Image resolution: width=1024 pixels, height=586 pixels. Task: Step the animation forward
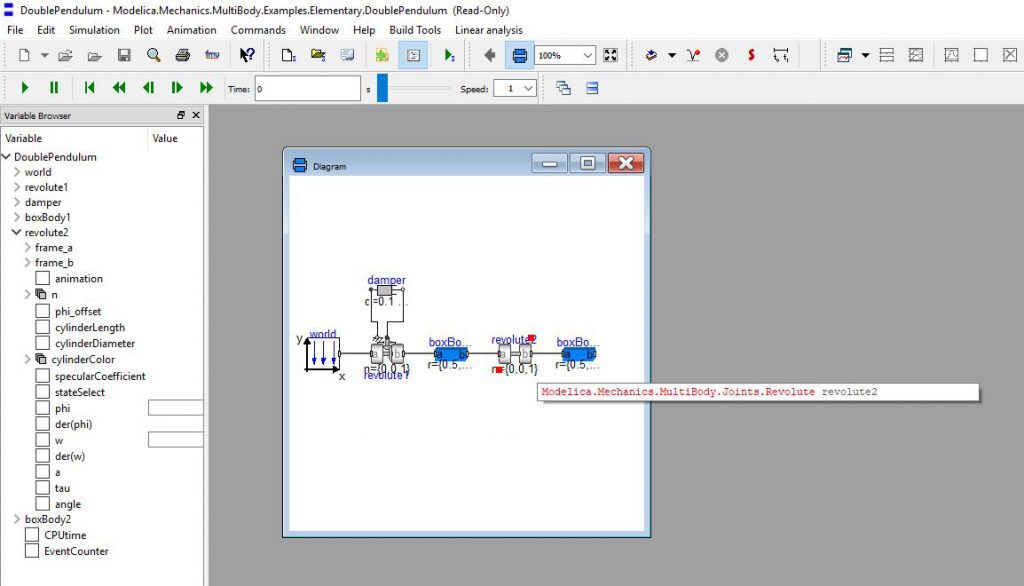pos(177,88)
